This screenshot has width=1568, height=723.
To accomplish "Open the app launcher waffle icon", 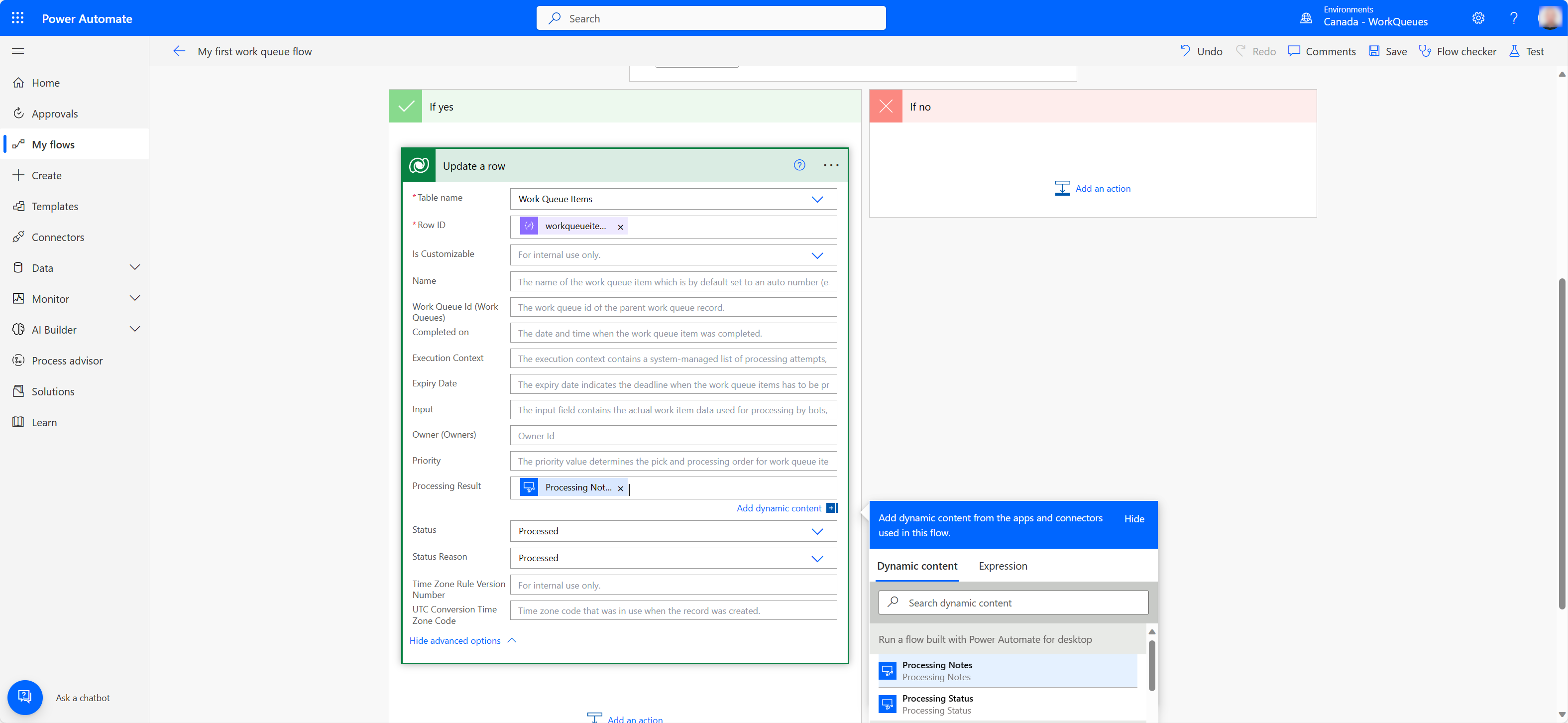I will [17, 17].
